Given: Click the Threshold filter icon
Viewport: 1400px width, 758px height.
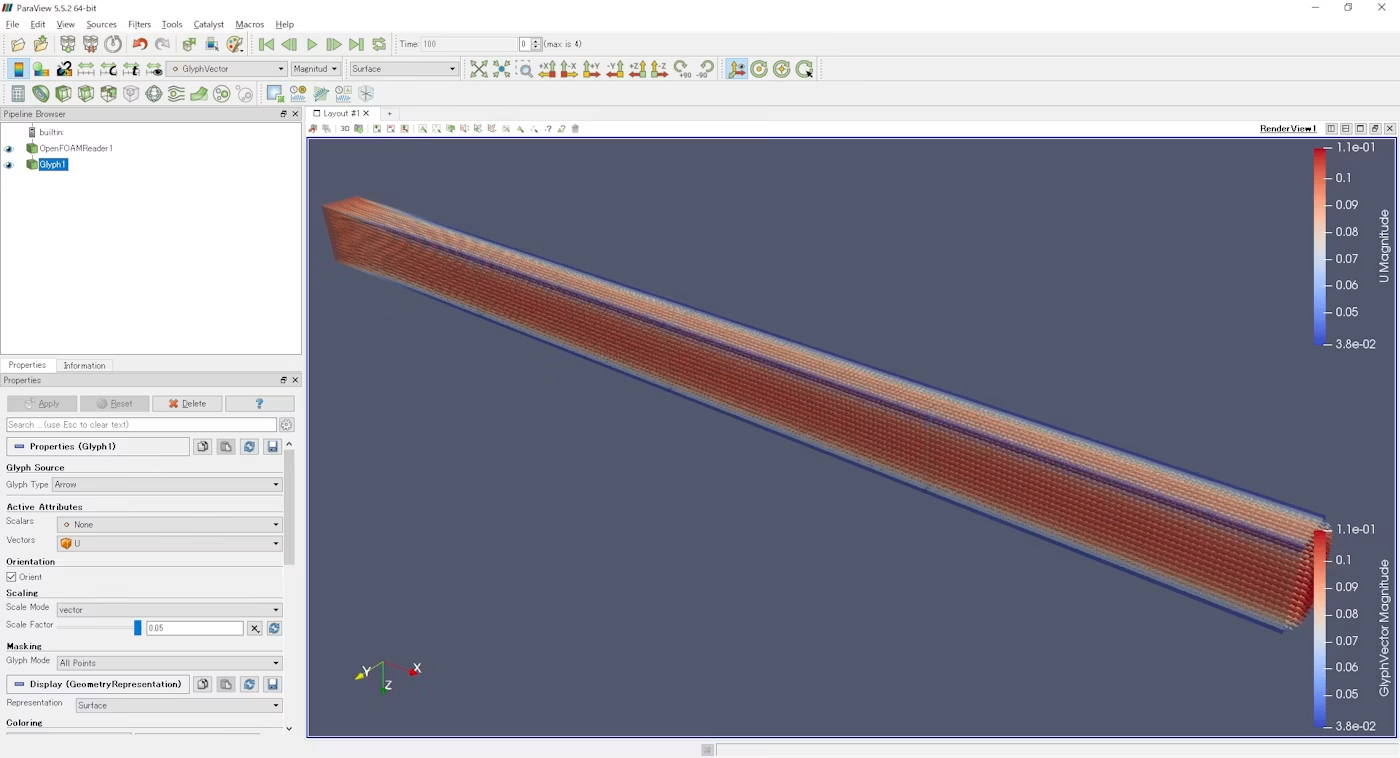Looking at the screenshot, I should (x=108, y=93).
